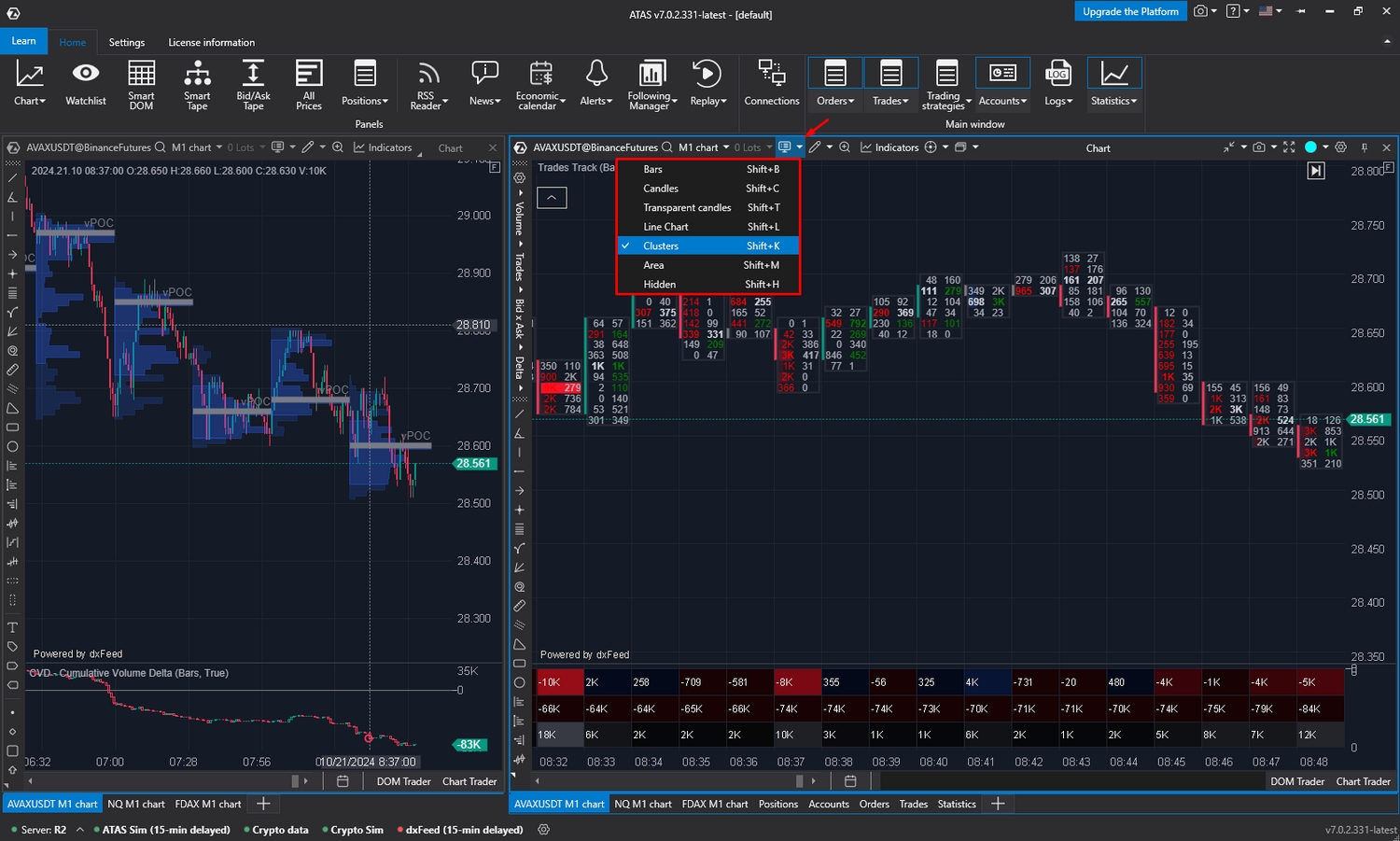Add new tab with plus button in right panel
Image resolution: width=1400 pixels, height=841 pixels.
[998, 804]
